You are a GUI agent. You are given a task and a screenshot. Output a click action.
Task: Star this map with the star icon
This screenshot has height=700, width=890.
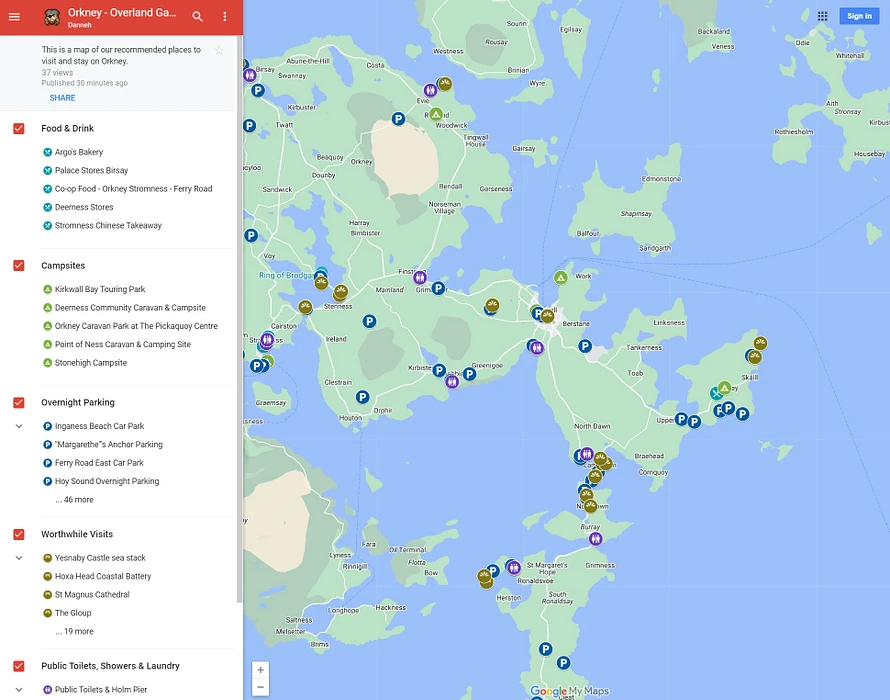point(219,50)
